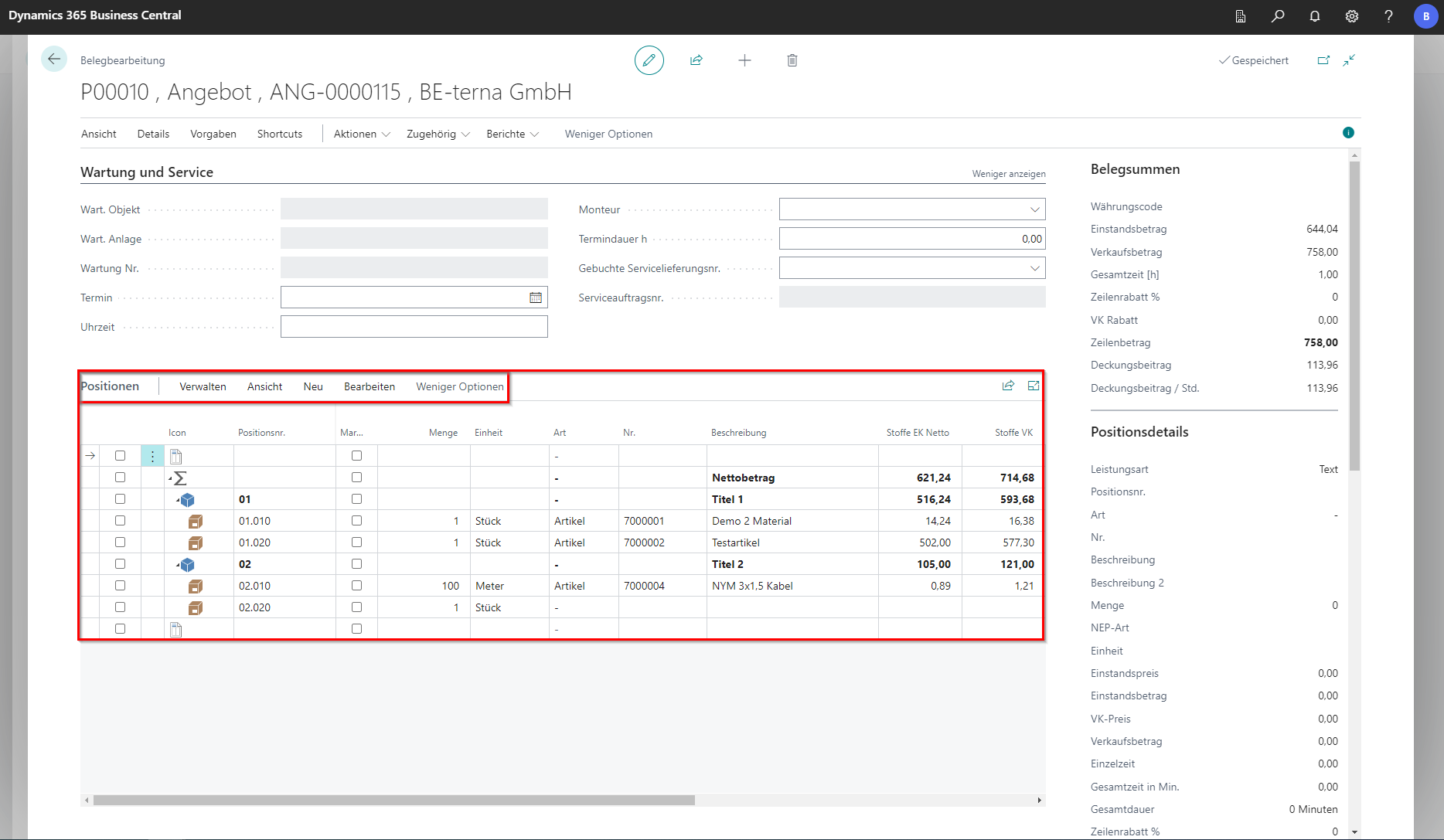
Task: Open calendar picker in Termin field
Action: [x=536, y=298]
